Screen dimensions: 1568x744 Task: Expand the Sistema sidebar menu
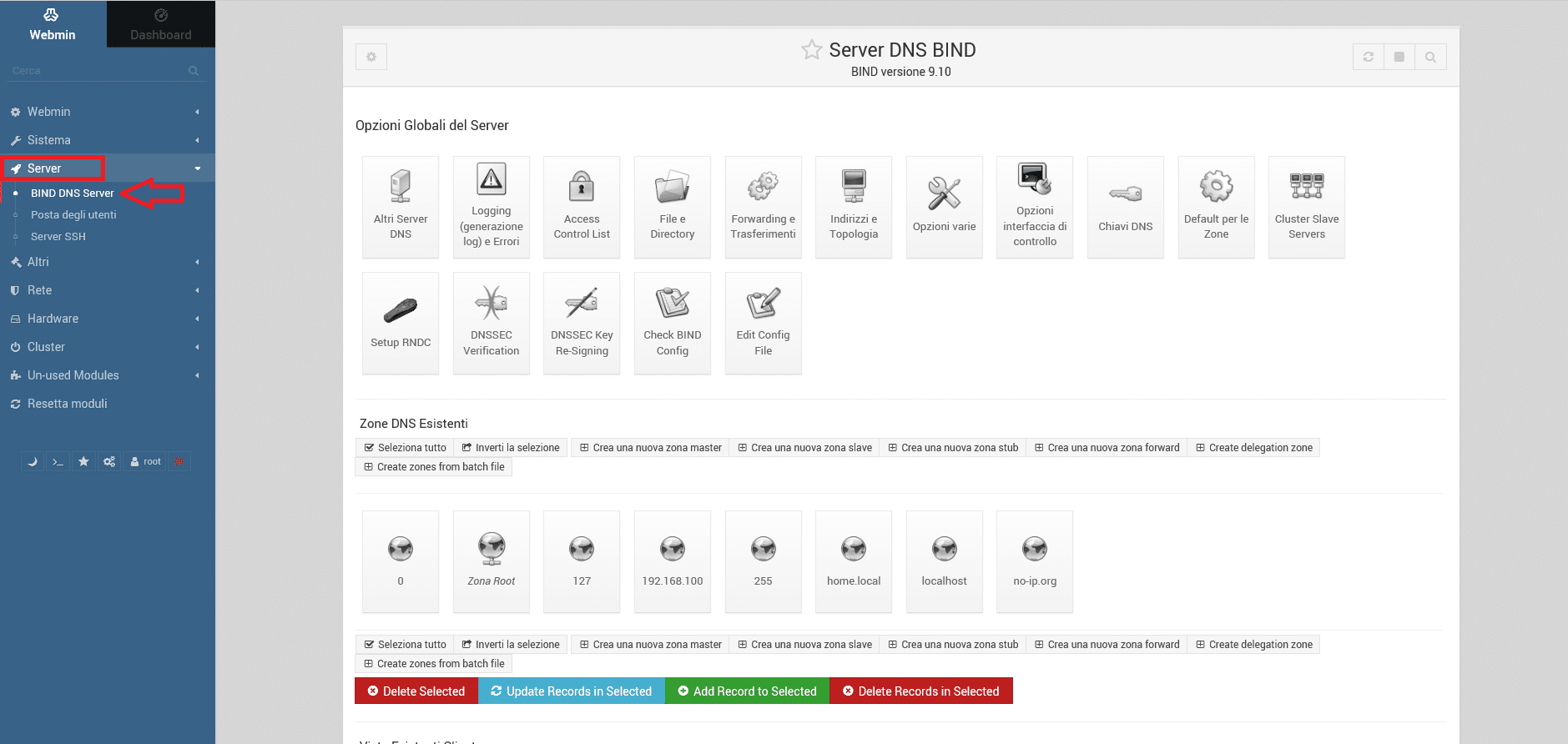click(108, 140)
